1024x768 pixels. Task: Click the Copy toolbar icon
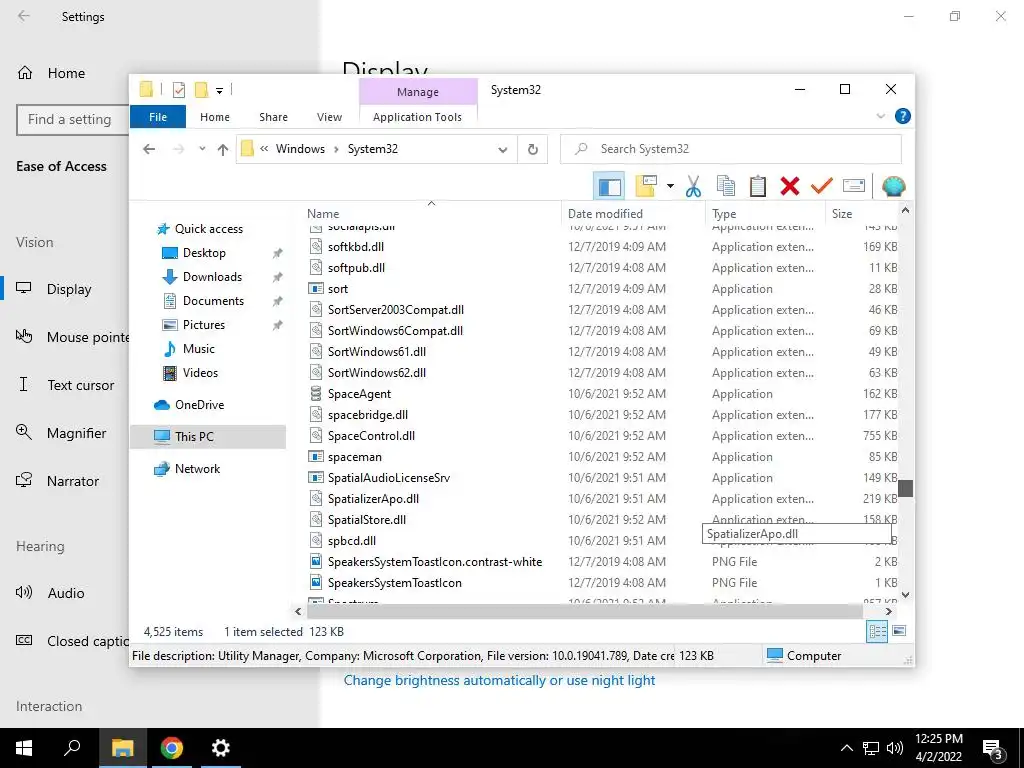coord(726,187)
